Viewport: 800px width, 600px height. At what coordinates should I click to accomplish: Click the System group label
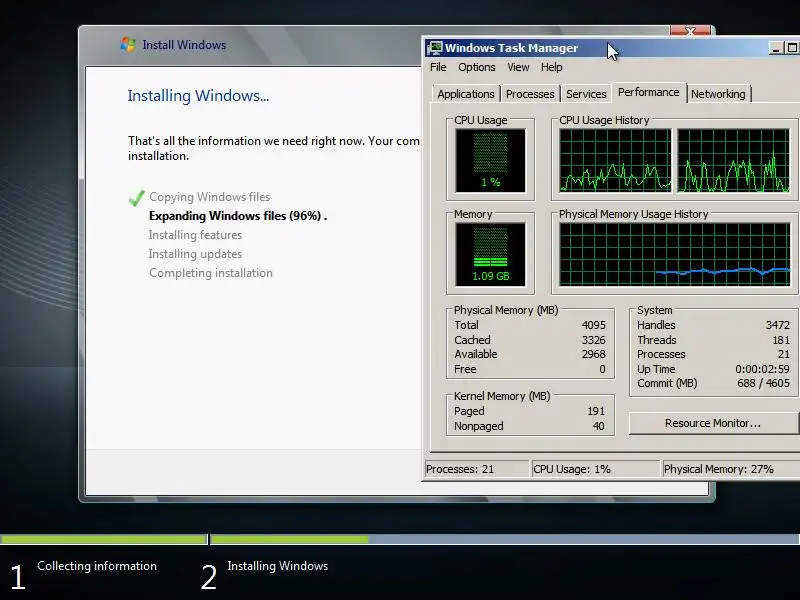coord(655,310)
